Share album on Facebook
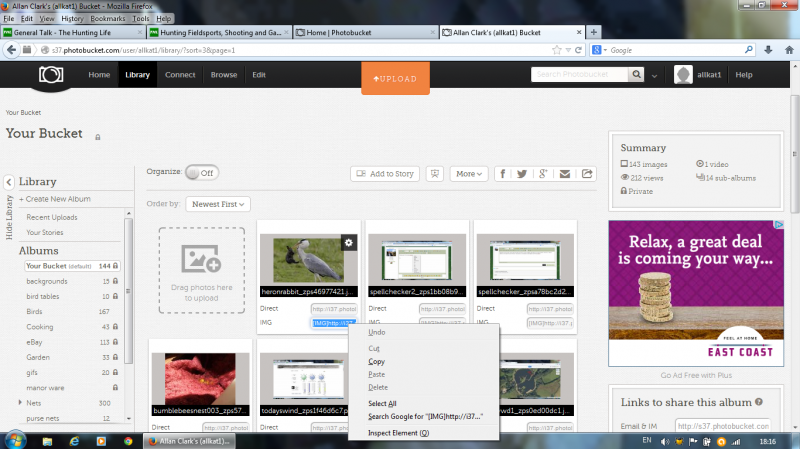This screenshot has height=449, width=800. tap(501, 174)
